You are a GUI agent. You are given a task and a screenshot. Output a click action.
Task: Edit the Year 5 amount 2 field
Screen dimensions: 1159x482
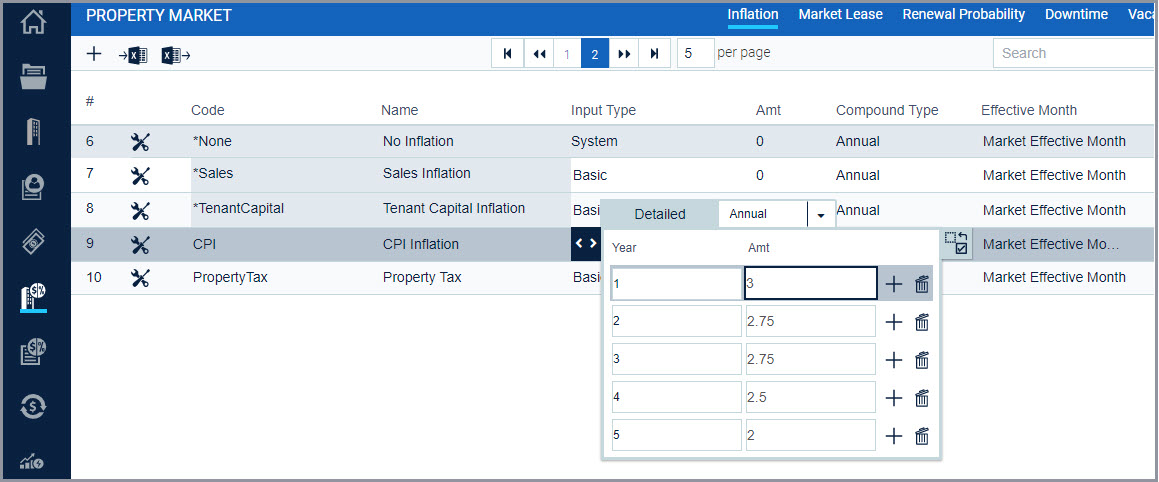click(811, 436)
